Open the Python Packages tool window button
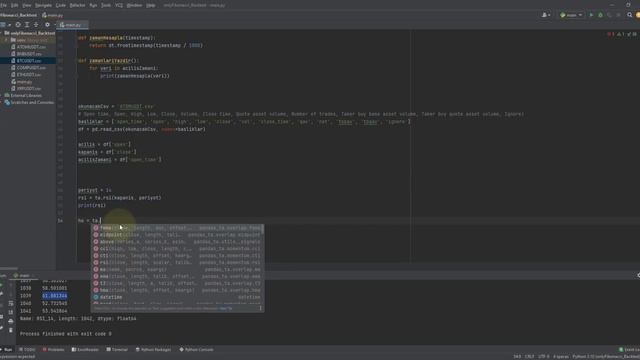 coord(153,350)
